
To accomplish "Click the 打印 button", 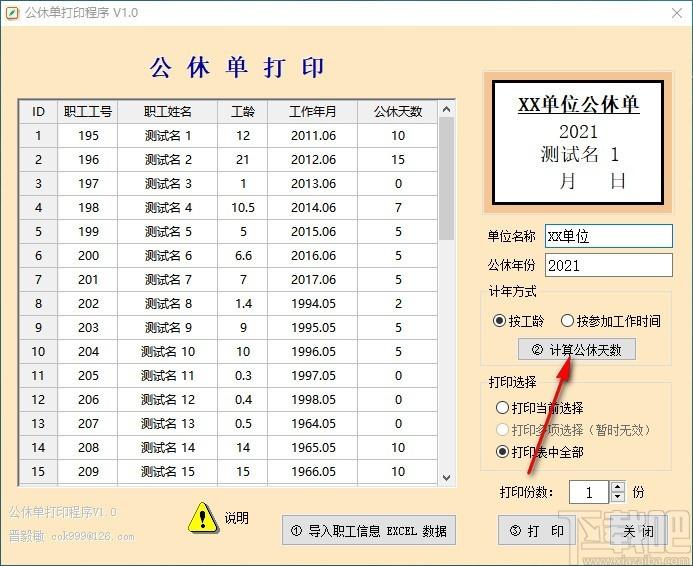I will [537, 530].
